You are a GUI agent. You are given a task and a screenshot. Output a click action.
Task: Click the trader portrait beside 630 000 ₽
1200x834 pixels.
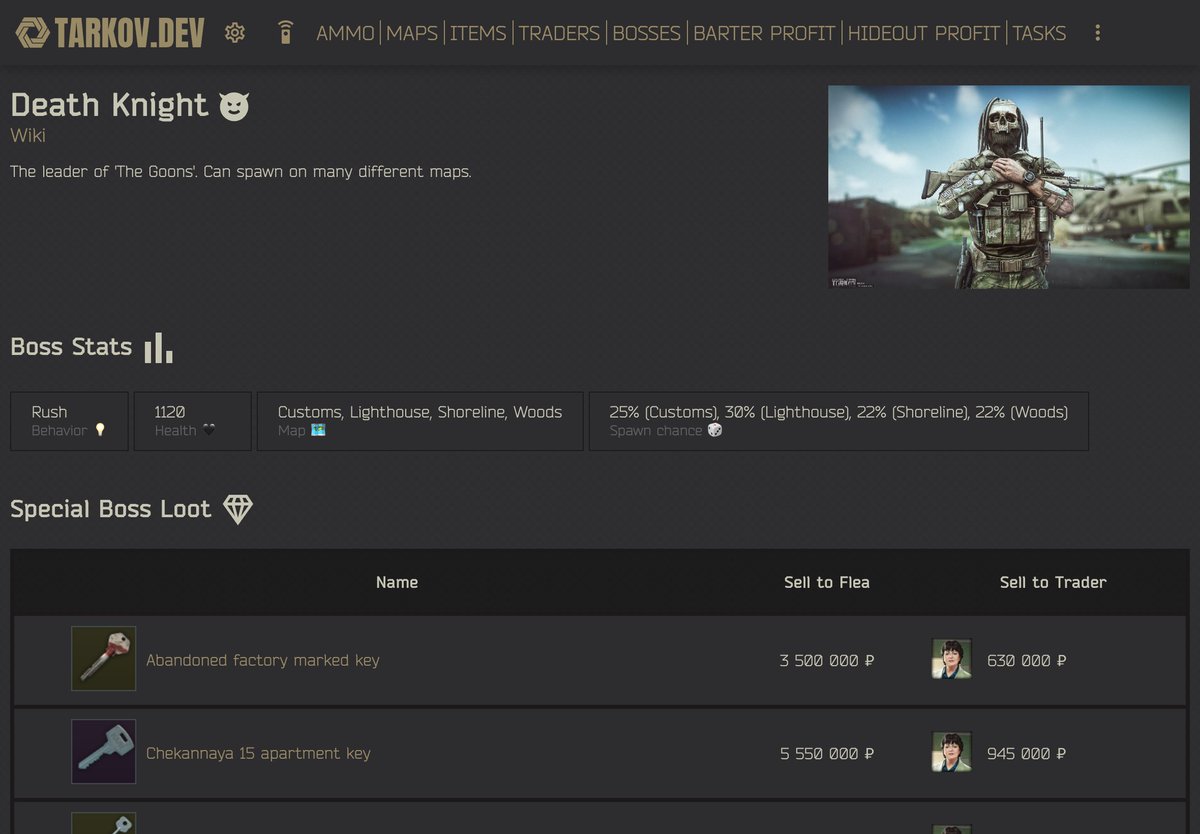point(950,659)
